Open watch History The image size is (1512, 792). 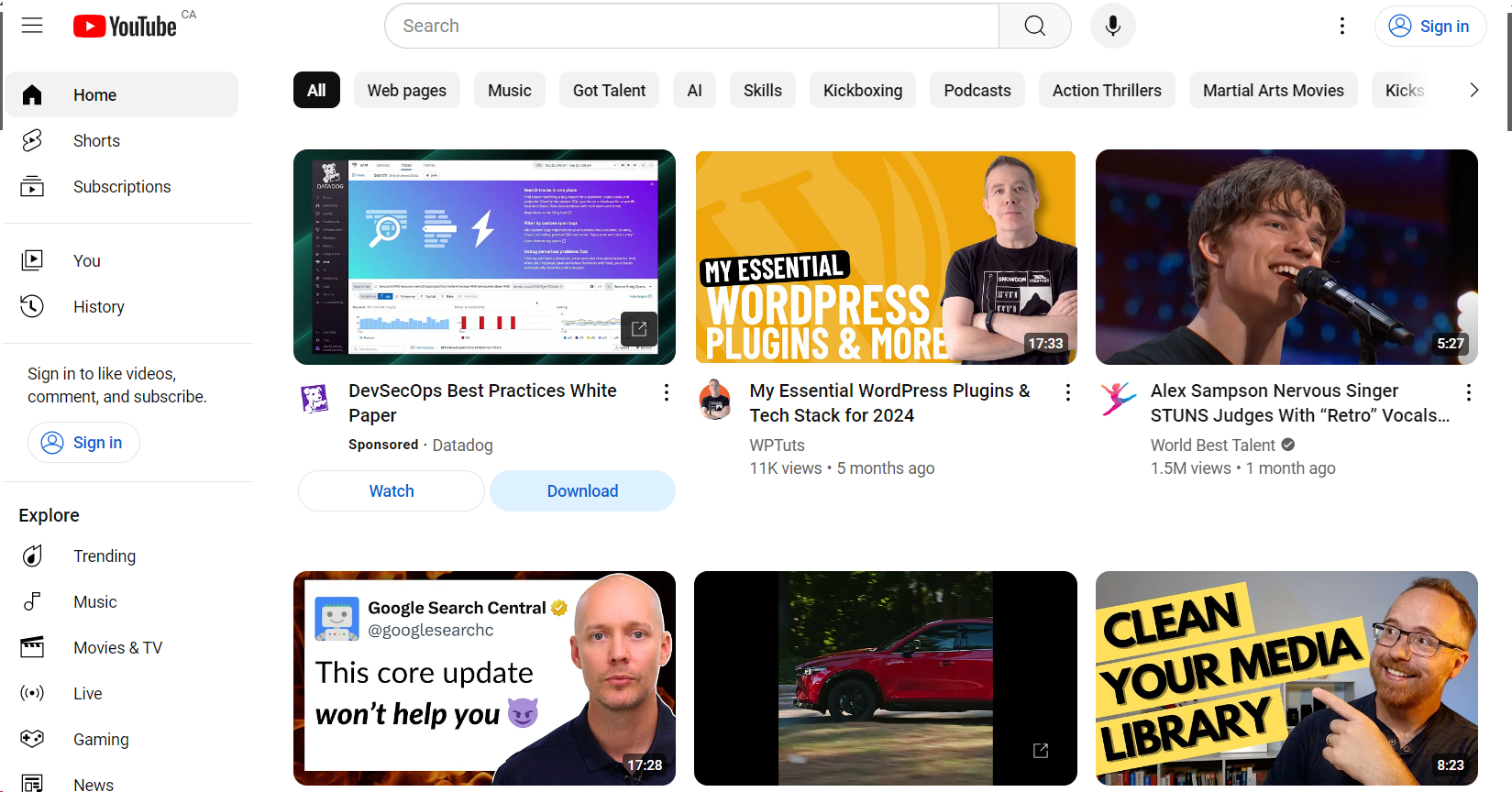122,306
